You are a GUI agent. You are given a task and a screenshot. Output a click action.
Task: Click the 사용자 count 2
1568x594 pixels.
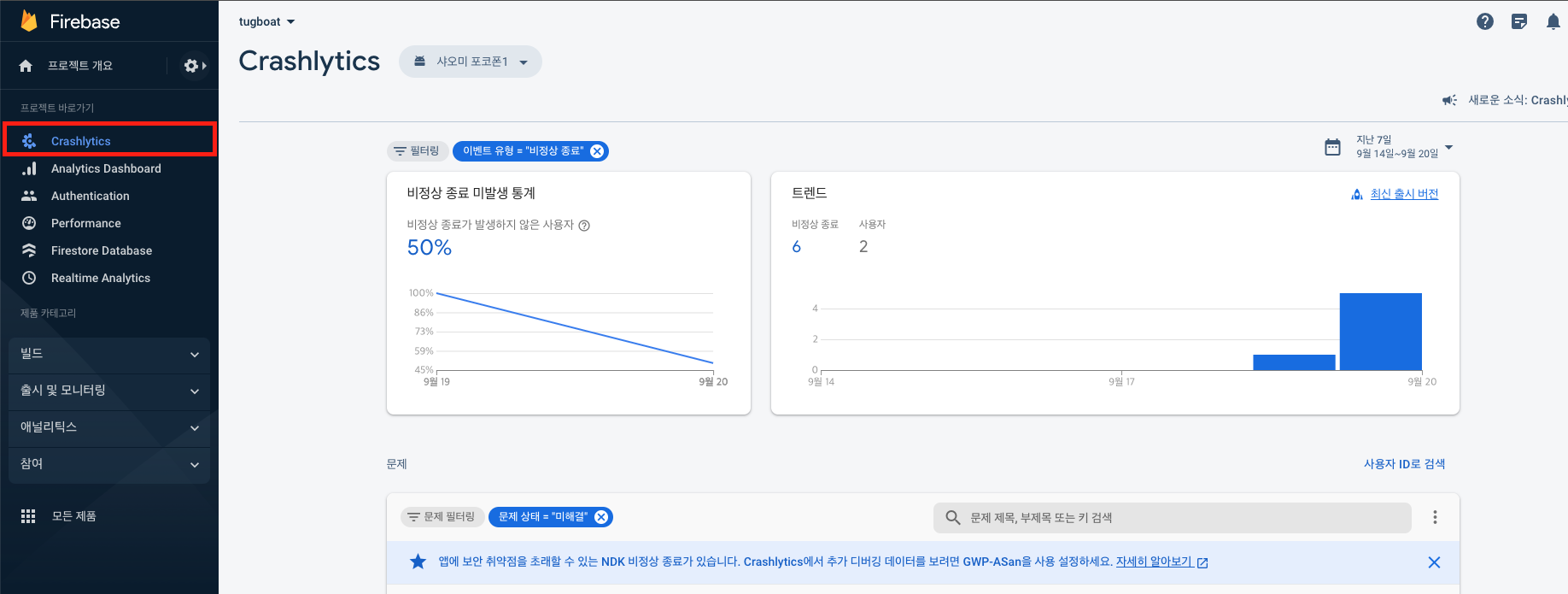(x=863, y=247)
